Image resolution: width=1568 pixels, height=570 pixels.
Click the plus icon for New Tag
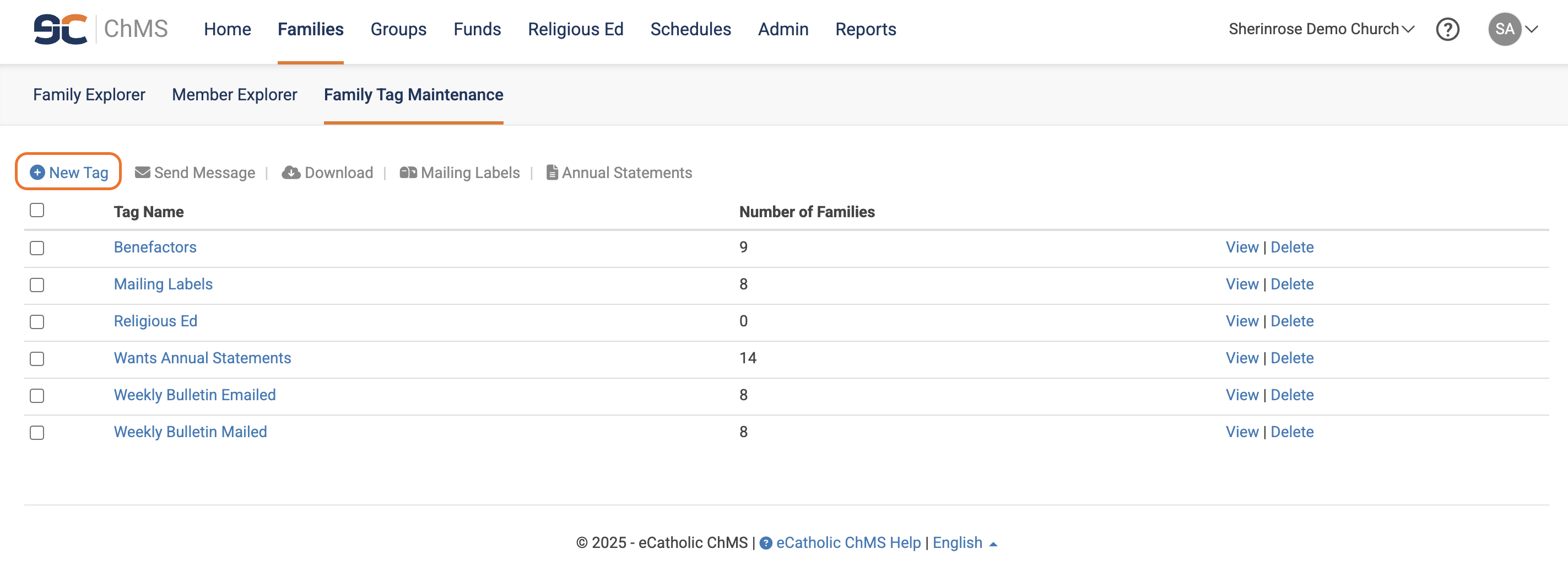37,173
